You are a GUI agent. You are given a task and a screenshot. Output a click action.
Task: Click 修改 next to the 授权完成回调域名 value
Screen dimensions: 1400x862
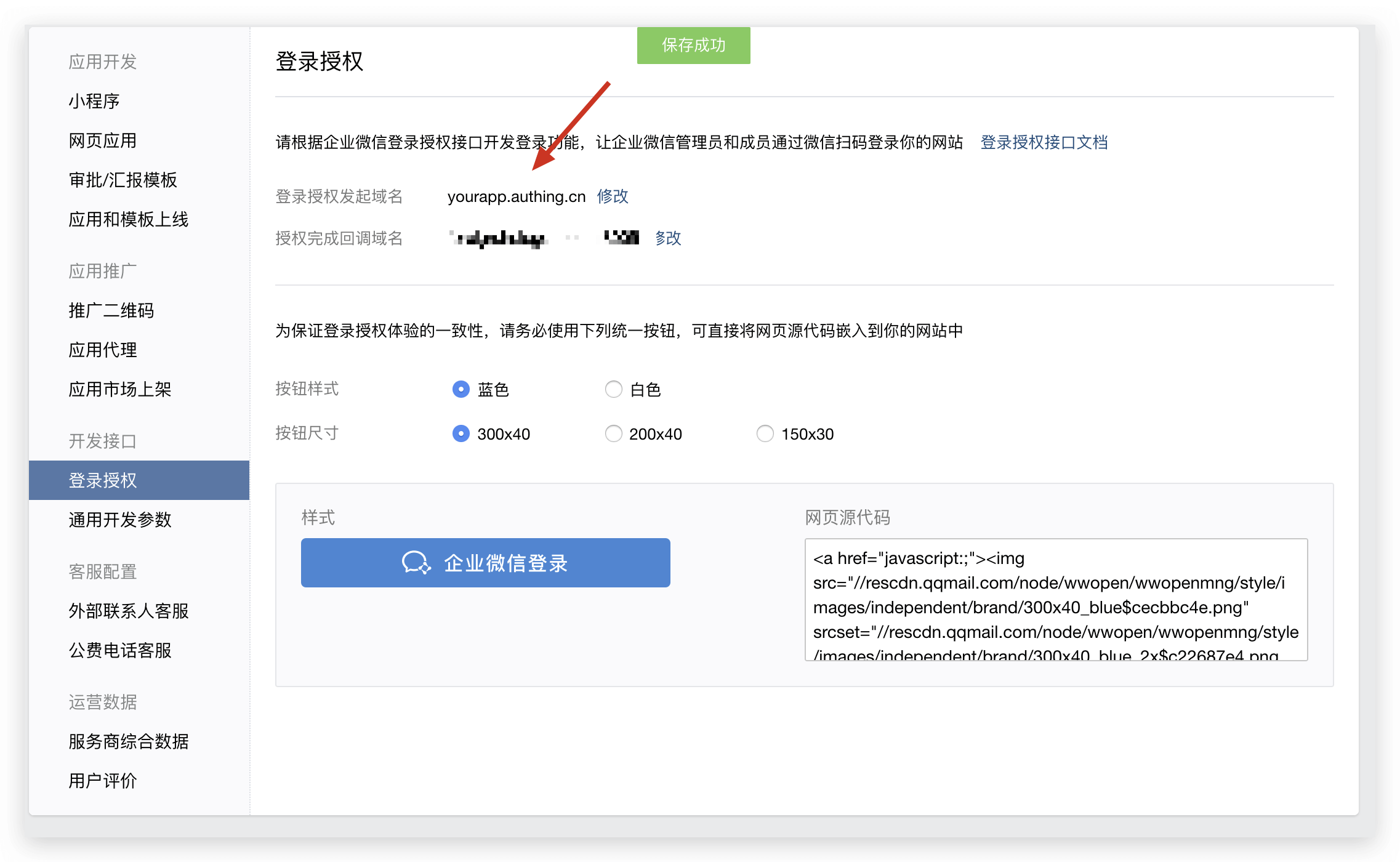click(668, 238)
